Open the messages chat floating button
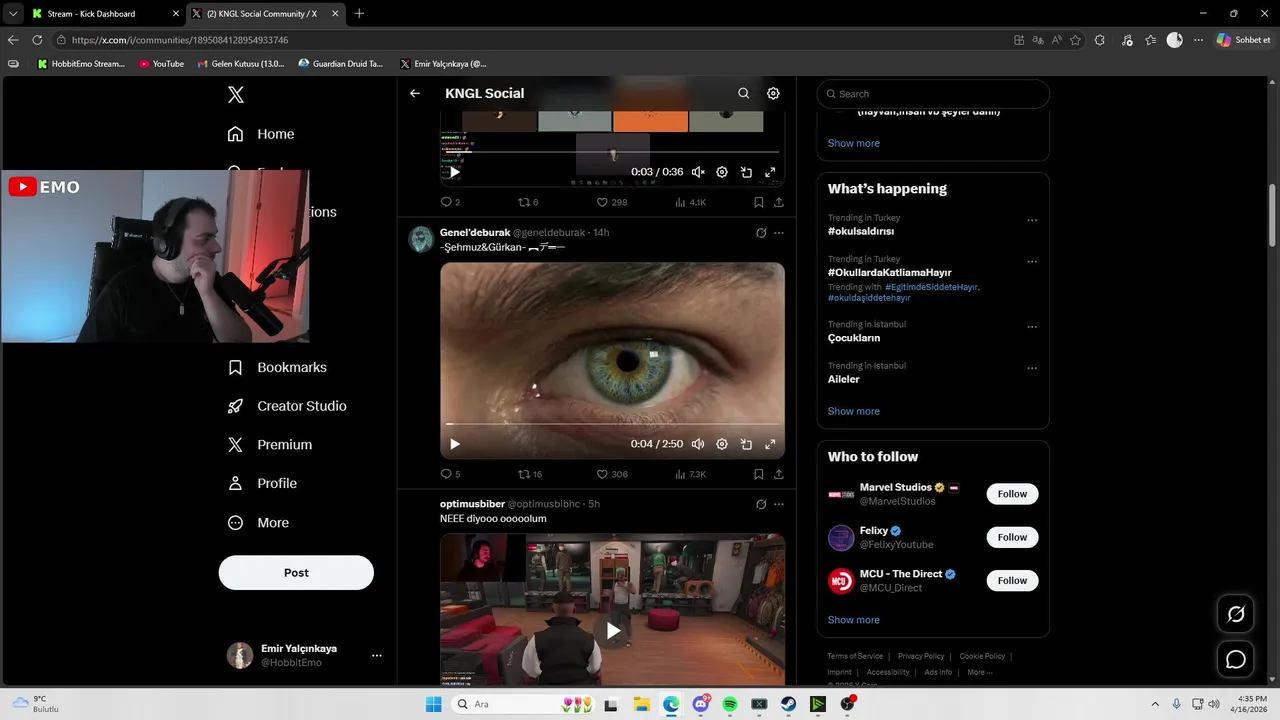1280x720 pixels. pos(1236,659)
